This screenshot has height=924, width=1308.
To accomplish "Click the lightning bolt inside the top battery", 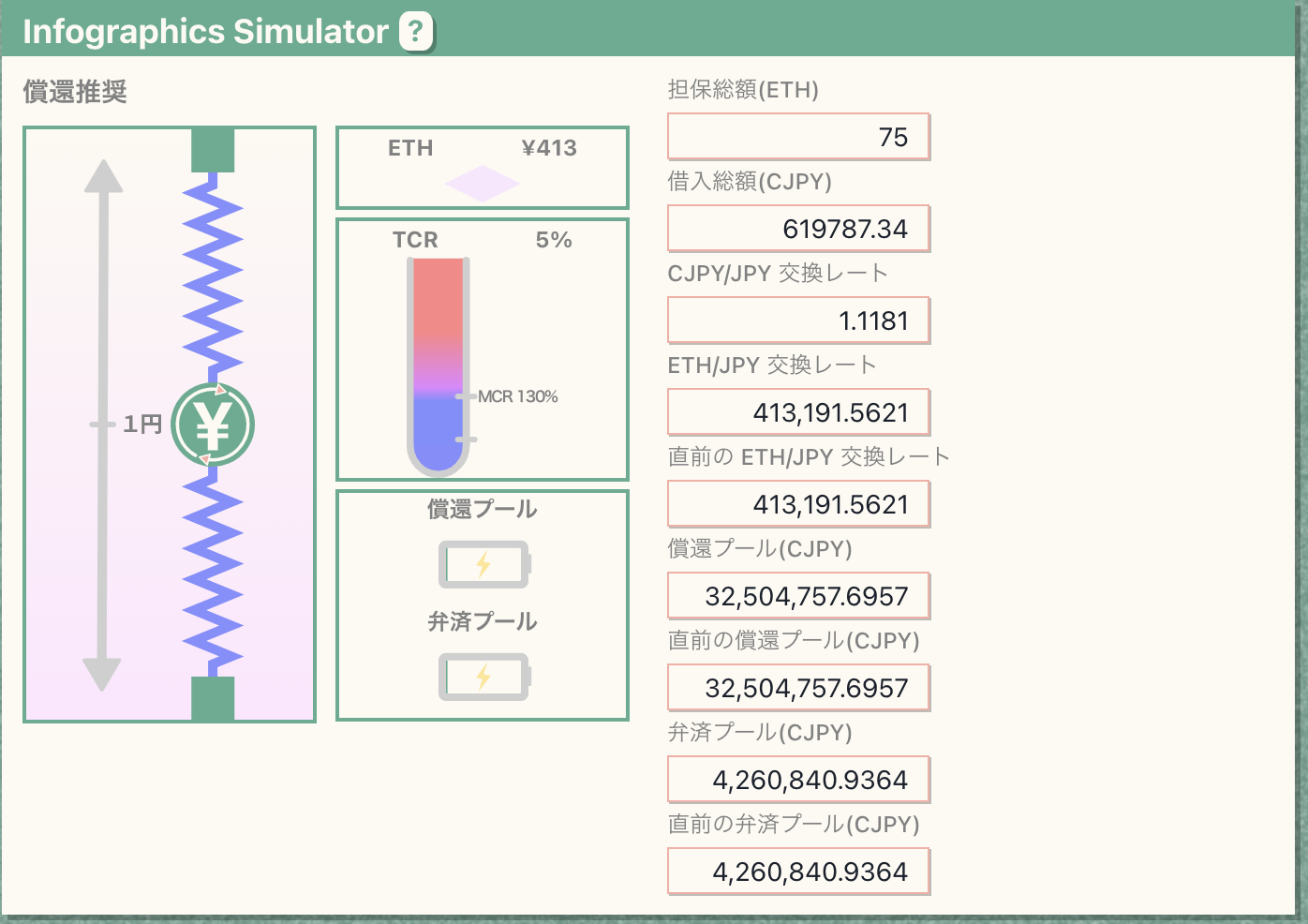I will pyautogui.click(x=483, y=564).
